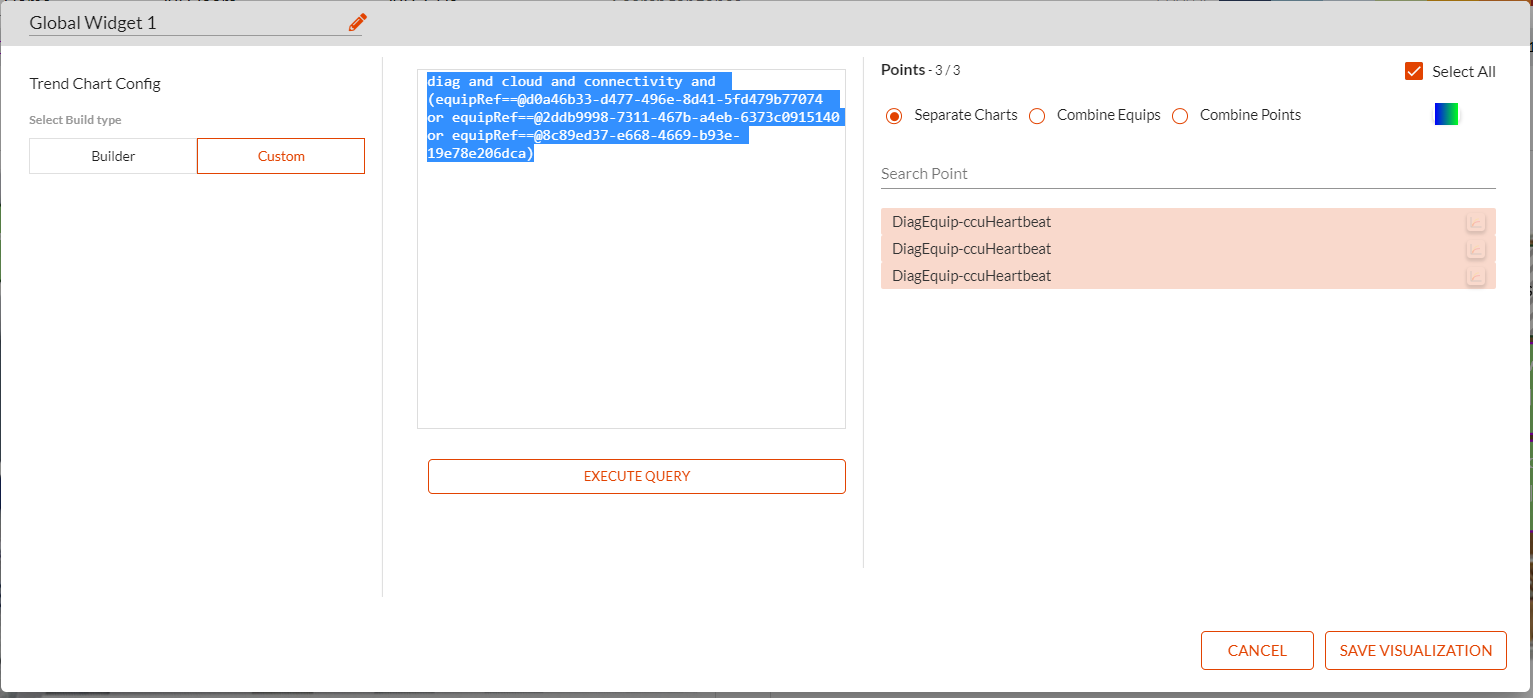Select second DiagEquip-ccuHeartbeat point

tap(1188, 249)
